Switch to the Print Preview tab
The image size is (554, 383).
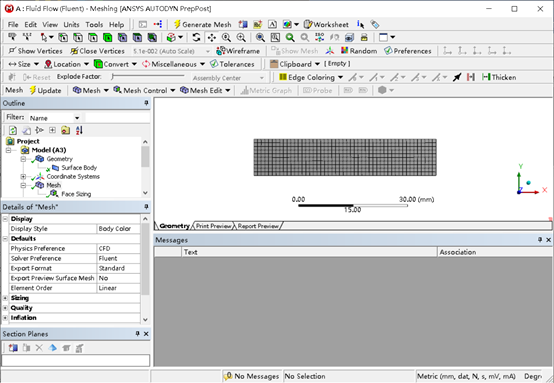(x=214, y=226)
